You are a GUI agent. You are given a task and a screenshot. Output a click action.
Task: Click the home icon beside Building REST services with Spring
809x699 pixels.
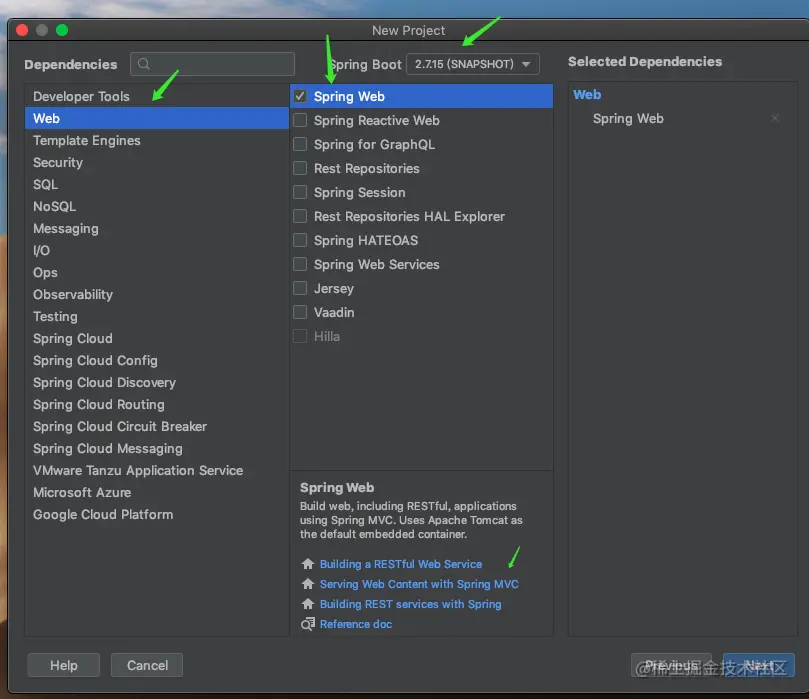pos(308,604)
